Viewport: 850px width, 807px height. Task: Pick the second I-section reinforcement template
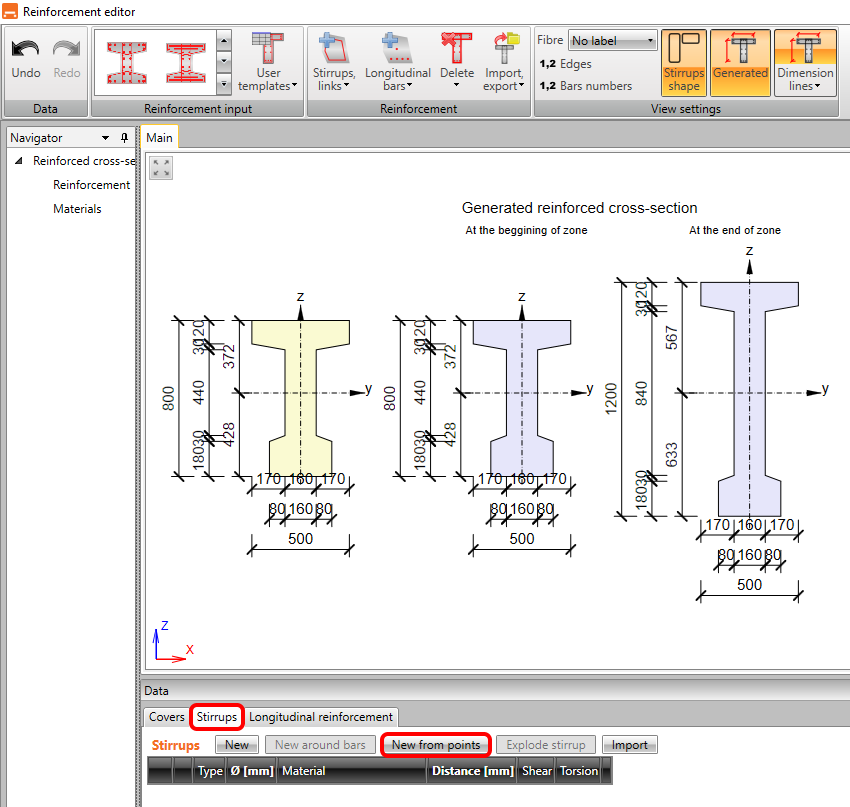click(x=185, y=62)
